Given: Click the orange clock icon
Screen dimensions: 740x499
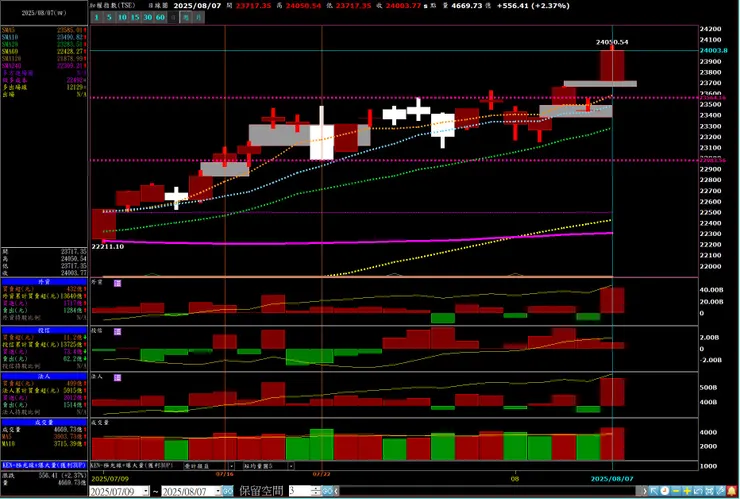Looking at the screenshot, I should click(664, 491).
